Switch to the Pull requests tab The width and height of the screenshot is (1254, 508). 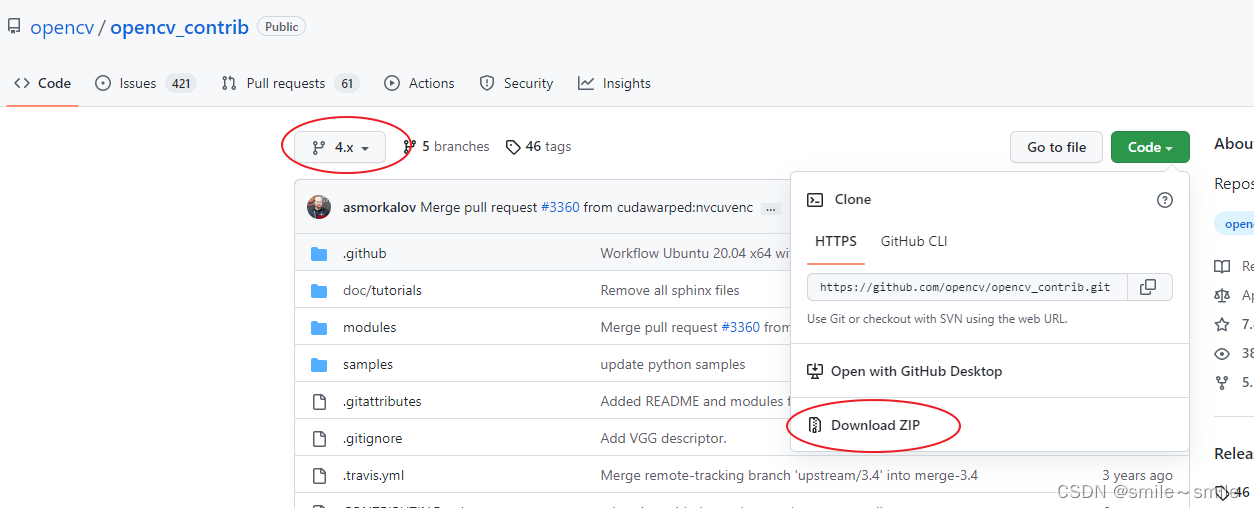coord(290,83)
